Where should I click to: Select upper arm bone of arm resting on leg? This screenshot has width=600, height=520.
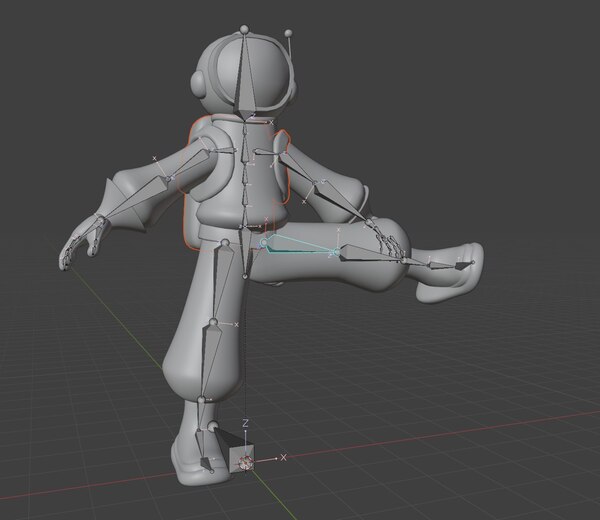click(299, 168)
